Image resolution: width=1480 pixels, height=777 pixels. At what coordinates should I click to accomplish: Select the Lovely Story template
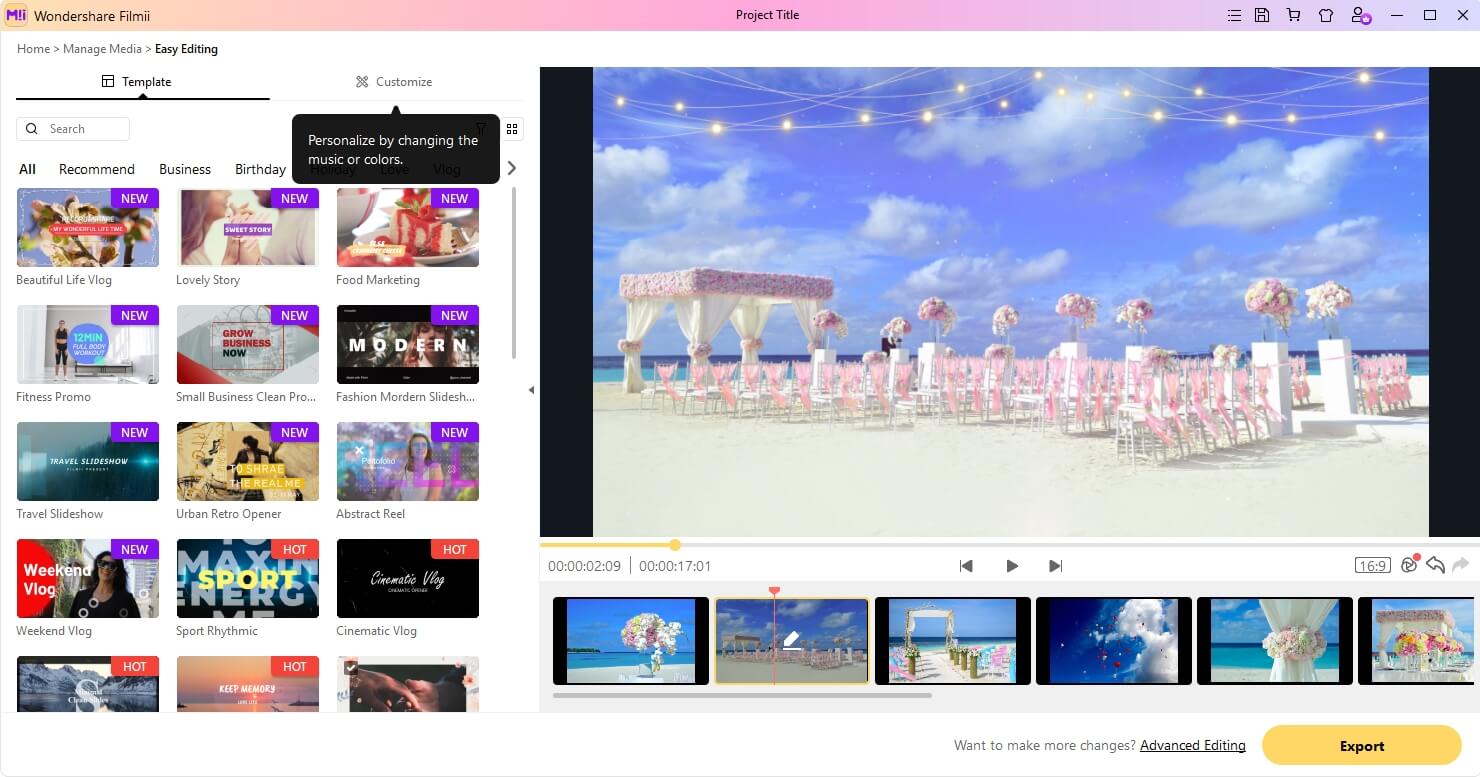pos(248,228)
